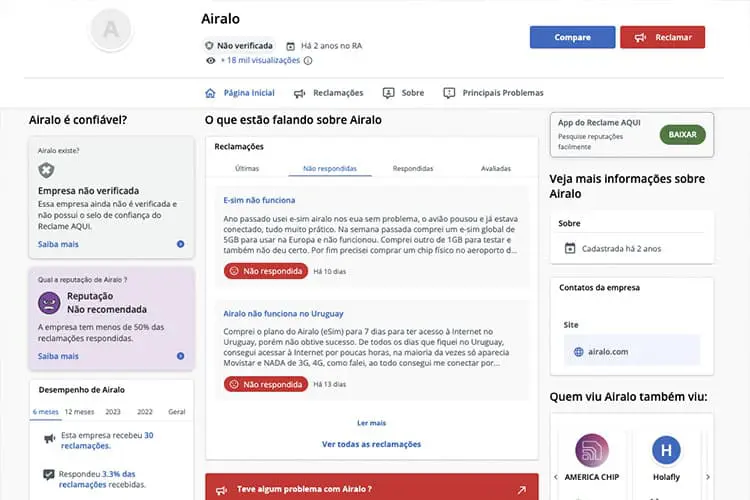Click the megaphone icon beside Esta empresa recebeu

tap(49, 438)
